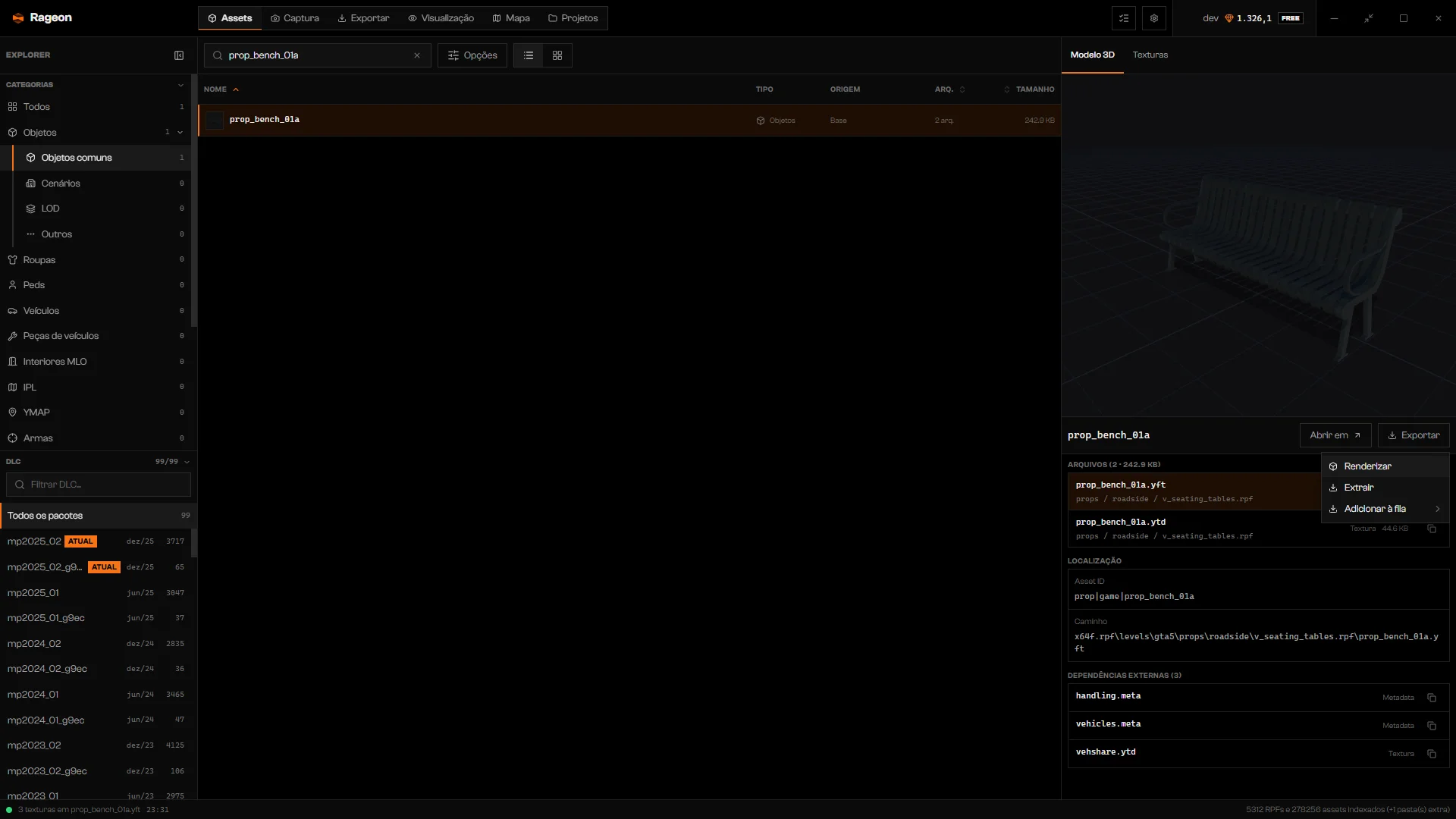Select the mp2024_01 DLC package
Viewport: 1456px width, 819px height.
[x=96, y=695]
